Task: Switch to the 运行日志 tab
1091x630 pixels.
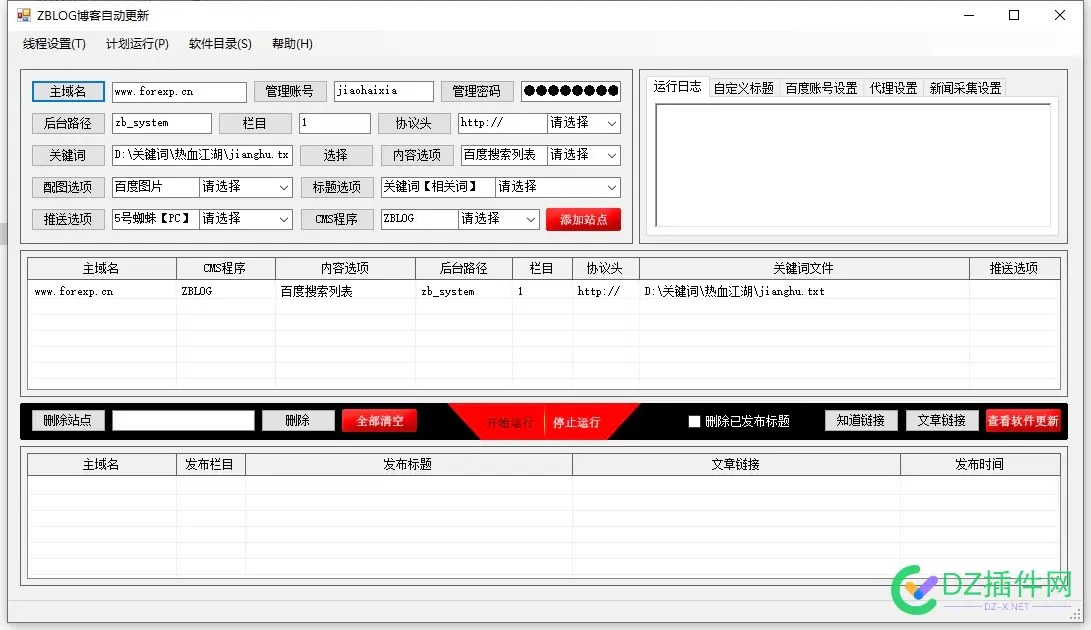Action: click(677, 86)
